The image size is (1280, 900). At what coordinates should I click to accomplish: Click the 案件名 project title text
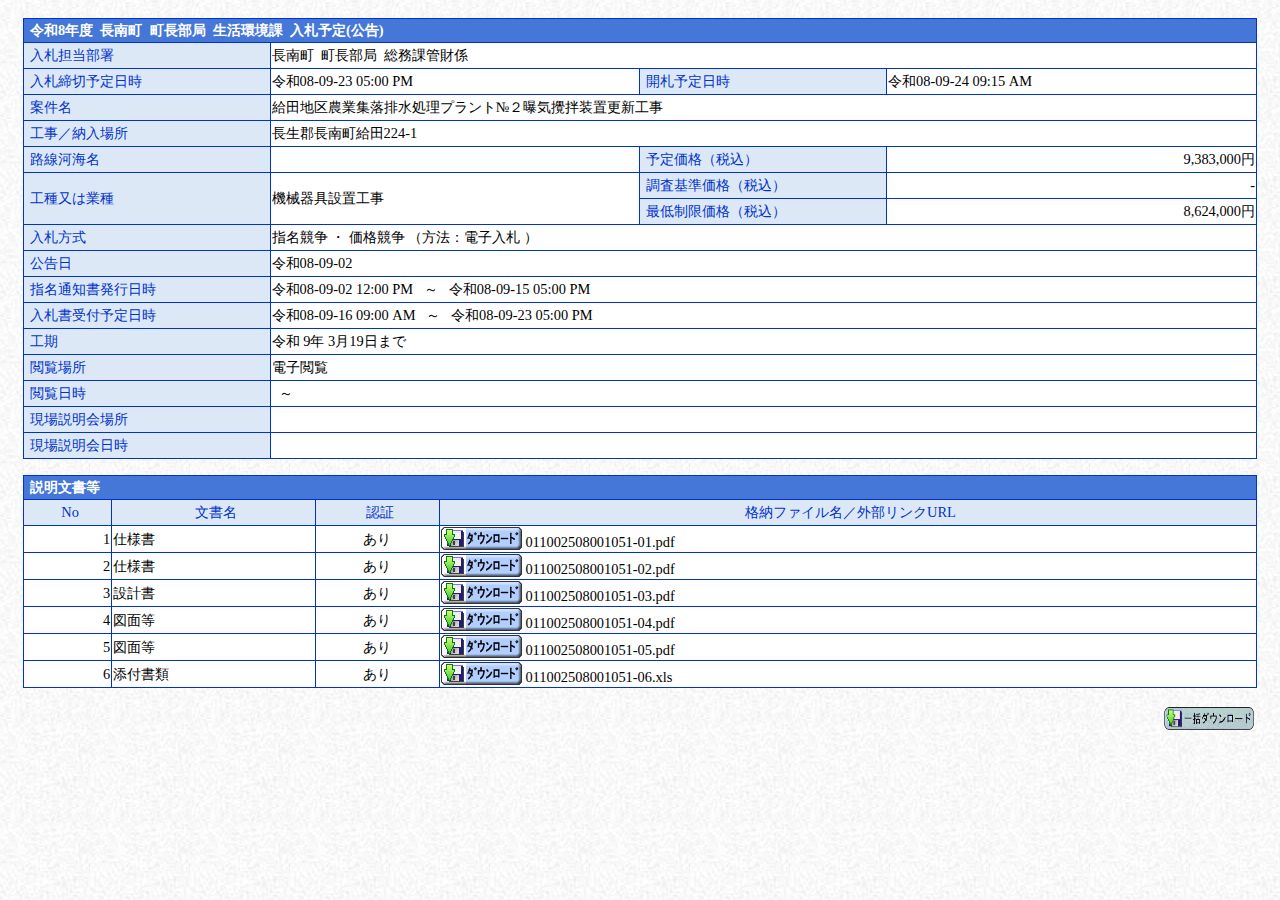[x=467, y=107]
